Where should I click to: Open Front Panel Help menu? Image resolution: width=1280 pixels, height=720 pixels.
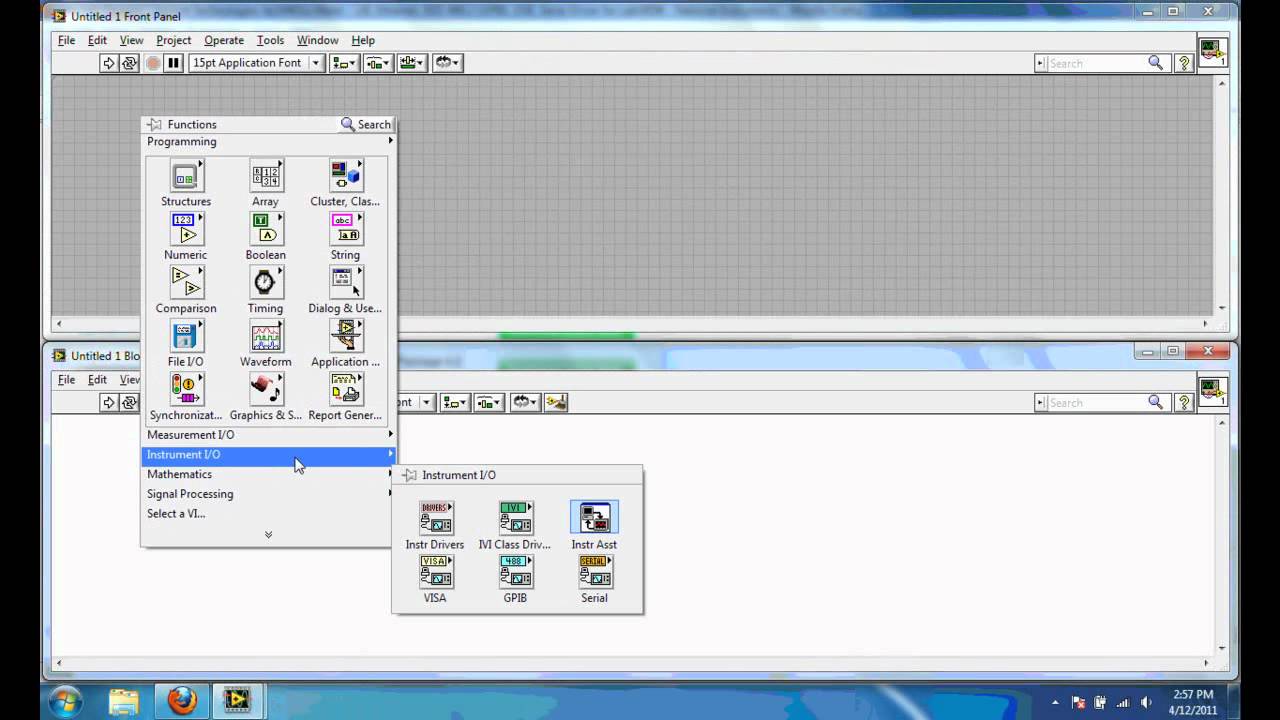pos(363,40)
